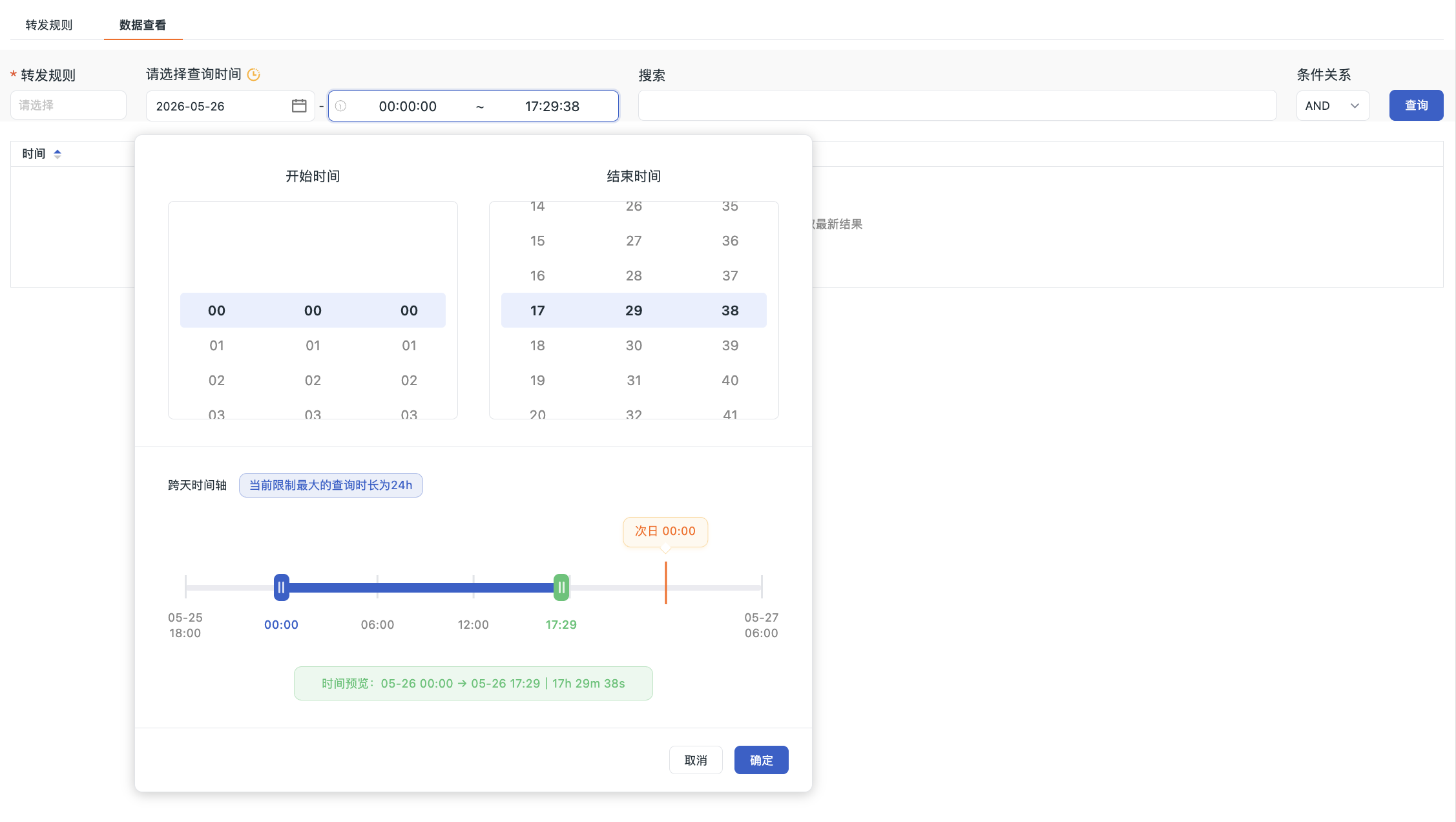Click the 05-25 18:00 timeline start label
1456x822 pixels.
click(185, 626)
